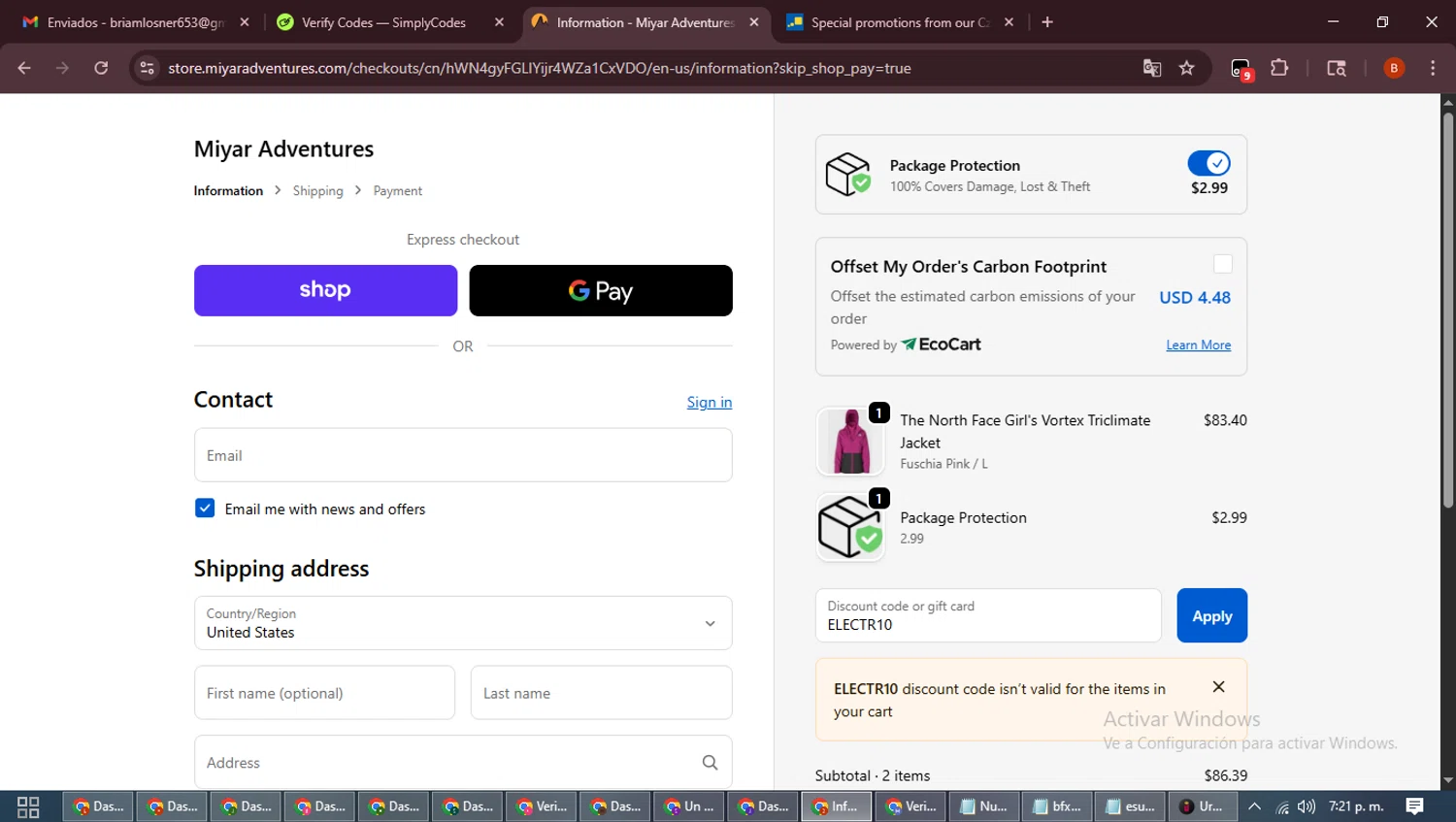Click the taskbar clock showing 7:21 p. m.

tap(1356, 806)
